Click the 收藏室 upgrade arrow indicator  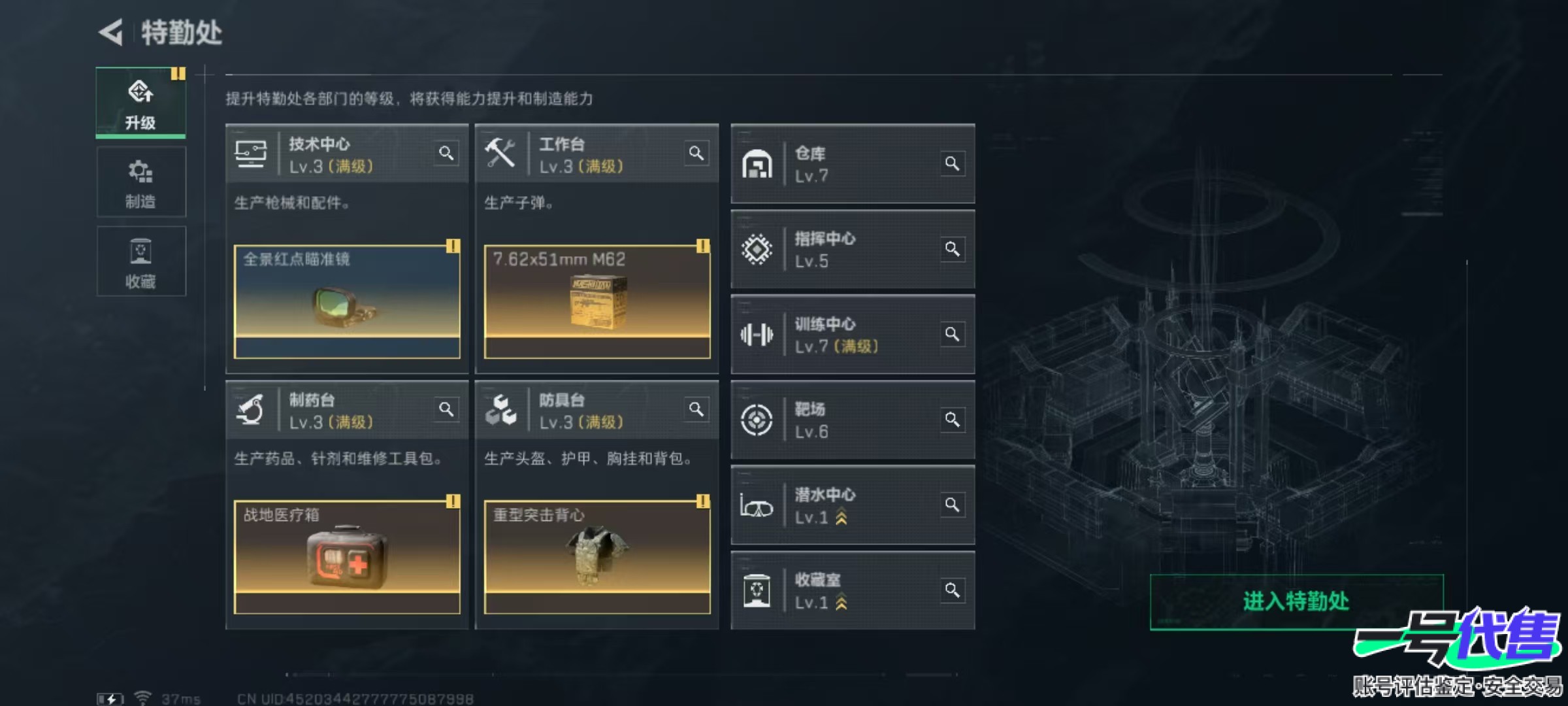coord(841,602)
